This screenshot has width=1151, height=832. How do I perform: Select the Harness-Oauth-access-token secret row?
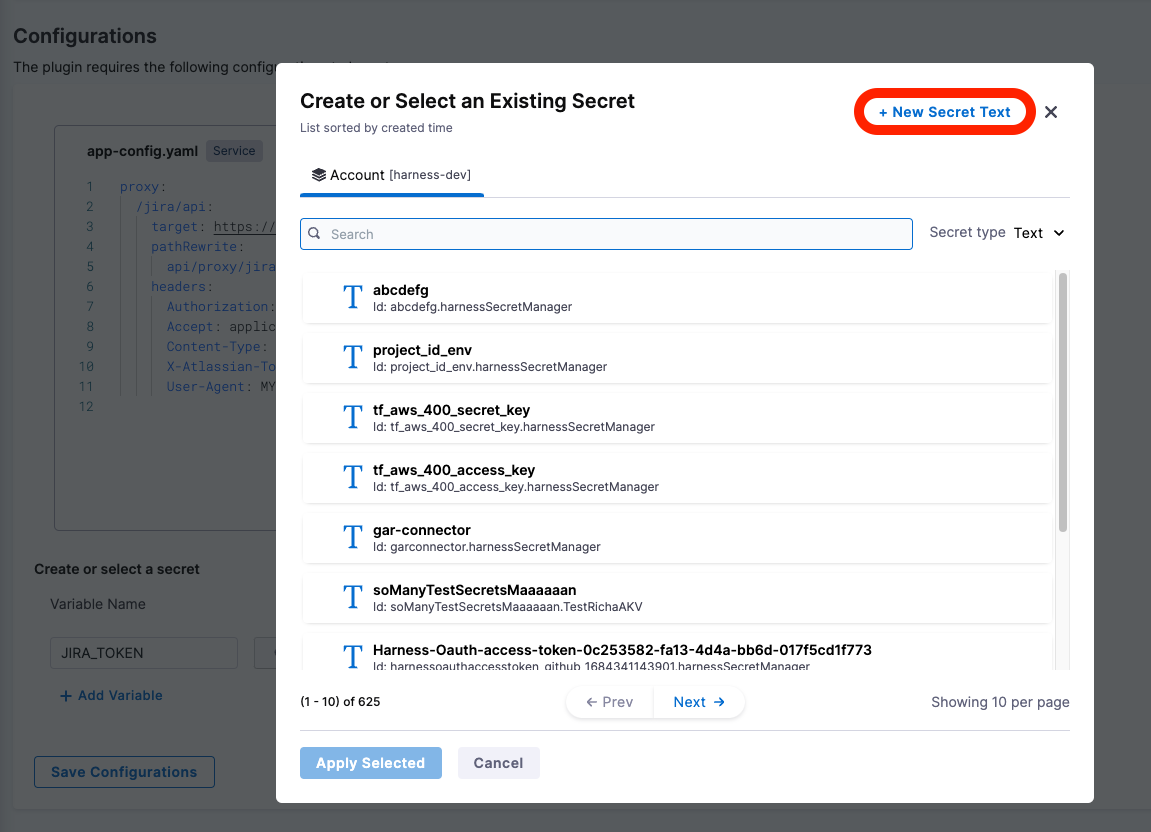tap(620, 652)
